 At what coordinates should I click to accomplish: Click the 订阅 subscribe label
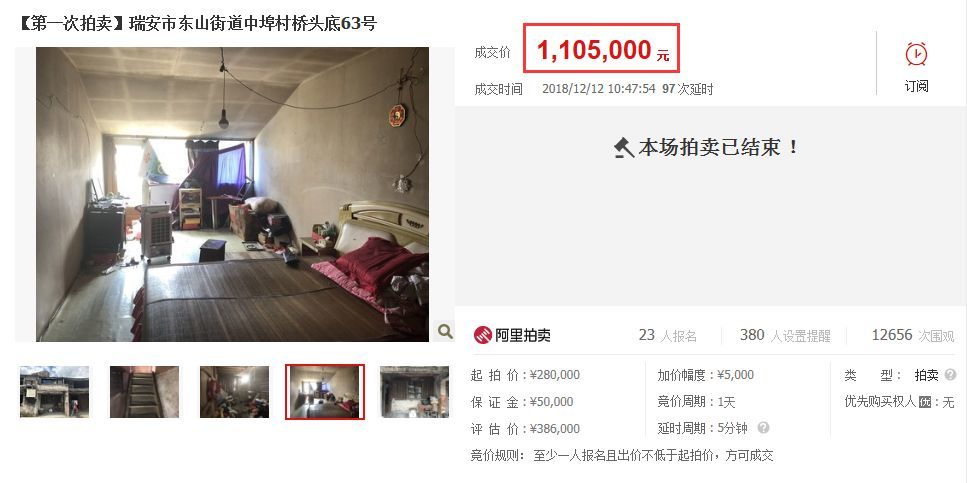(x=916, y=86)
